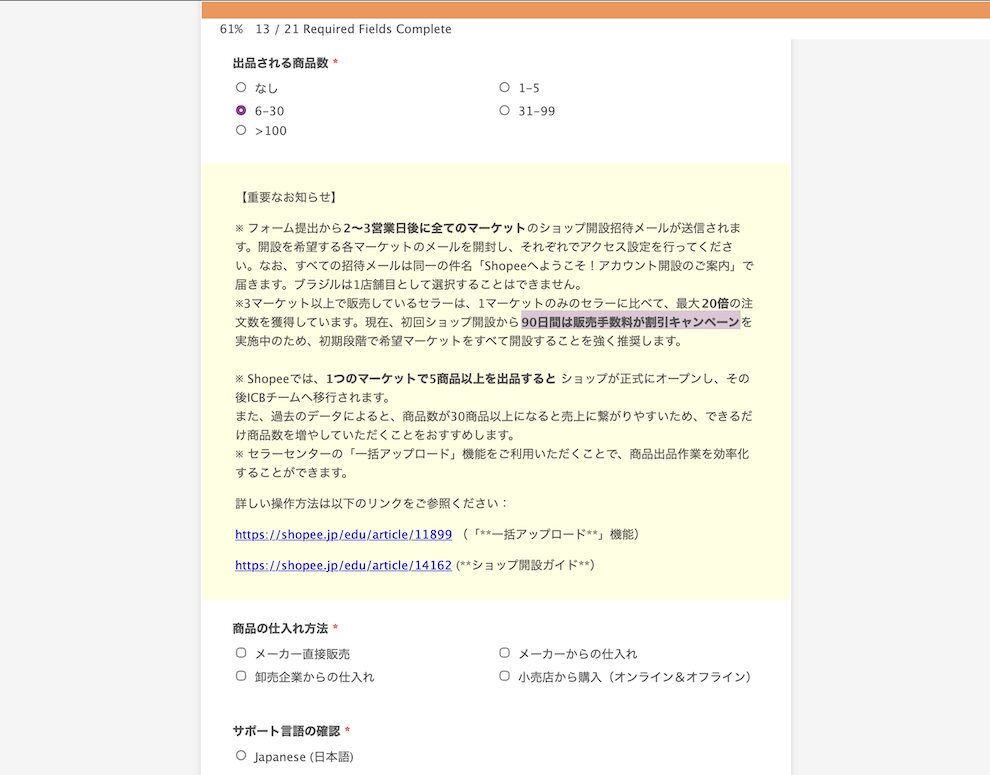
Task: Enable the メーカーからの仕入れ checkbox
Action: (505, 652)
